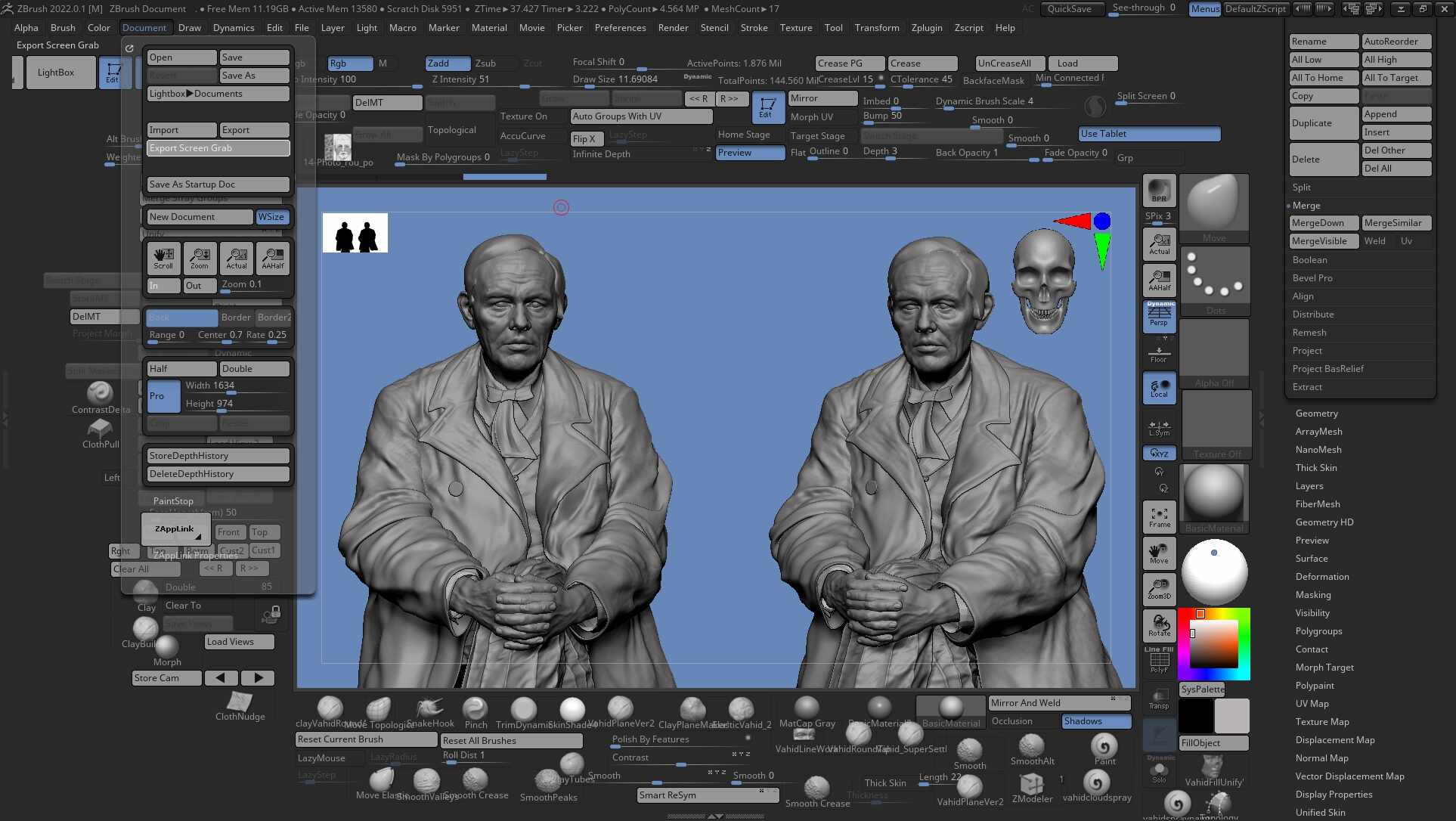This screenshot has width=1456, height=821.
Task: Expand the Geometry subpalette
Action: (1316, 414)
